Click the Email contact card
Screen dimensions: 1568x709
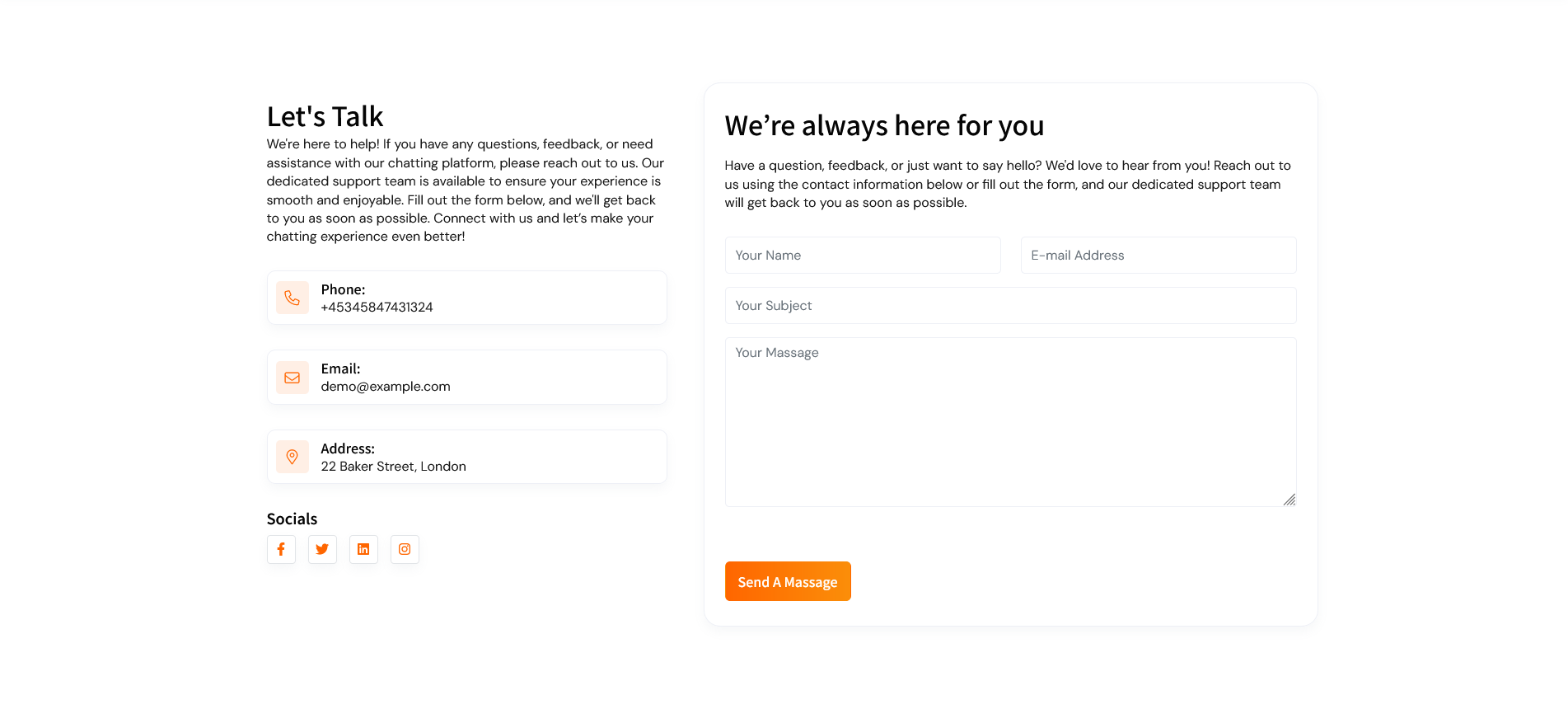467,378
